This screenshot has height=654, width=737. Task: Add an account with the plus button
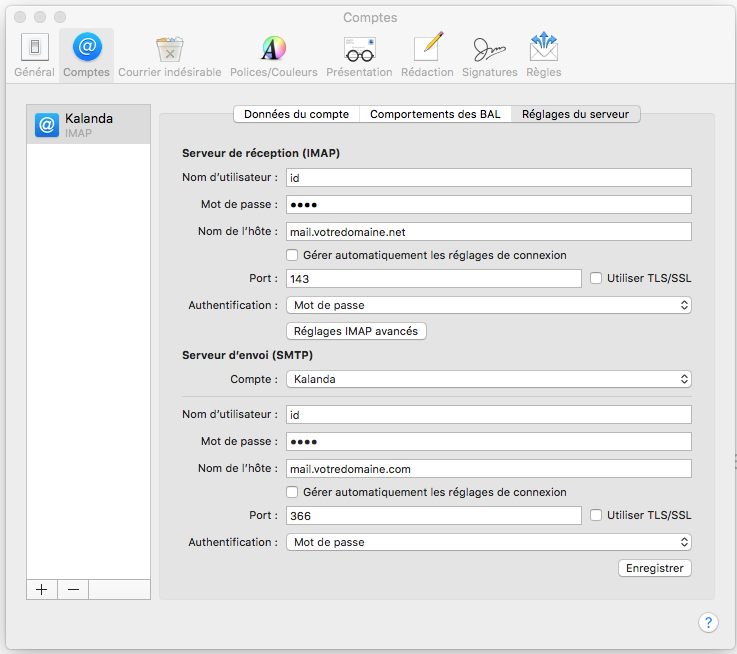click(x=42, y=589)
